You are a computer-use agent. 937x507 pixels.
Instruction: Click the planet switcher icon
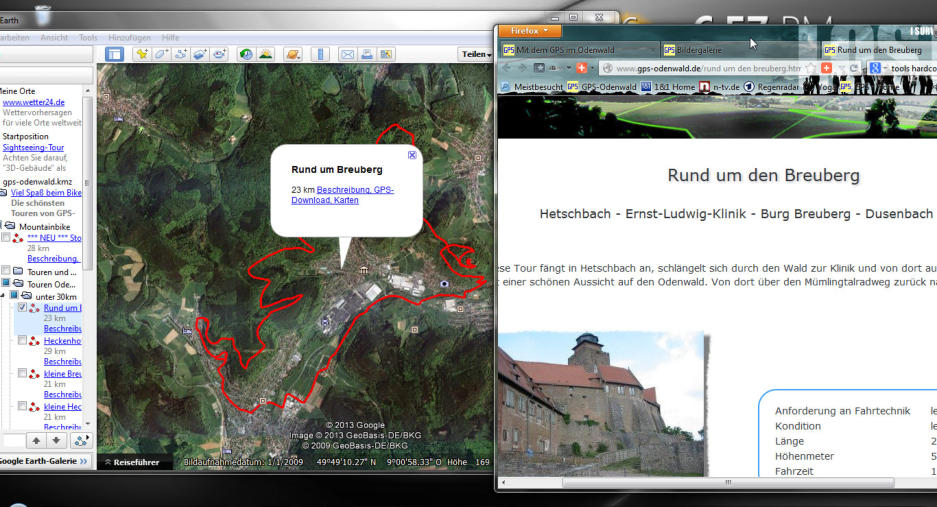(x=293, y=54)
